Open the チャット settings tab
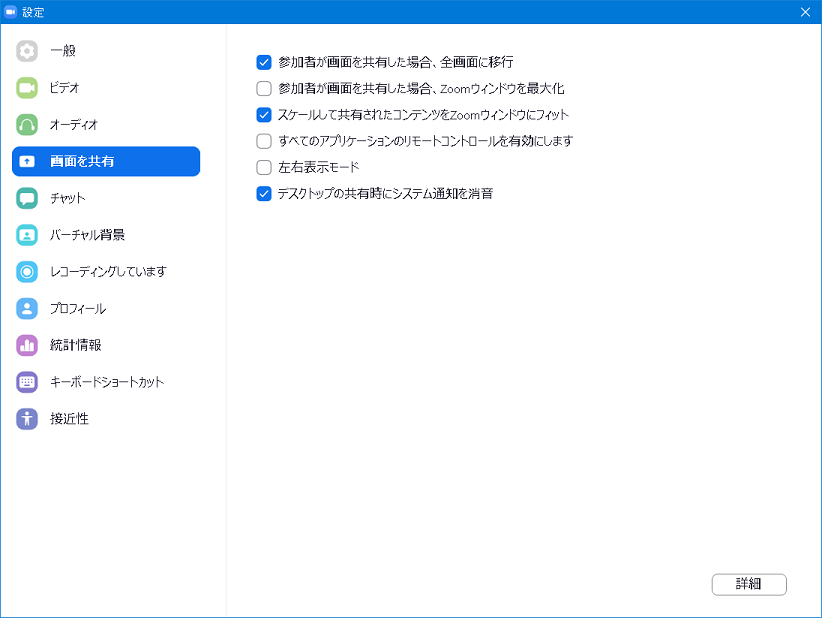 pyautogui.click(x=106, y=198)
